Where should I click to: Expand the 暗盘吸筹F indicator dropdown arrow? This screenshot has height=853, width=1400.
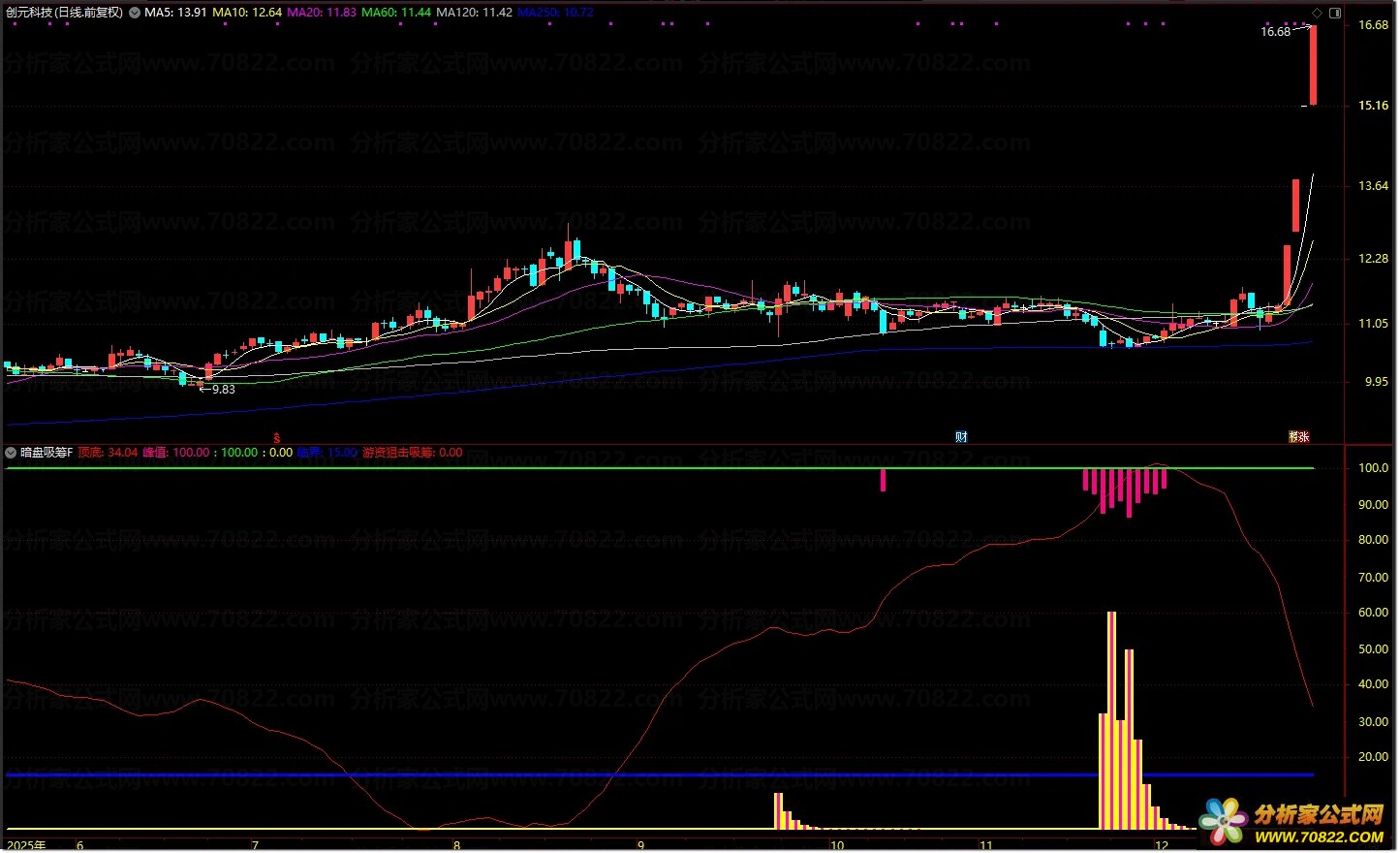coord(11,453)
